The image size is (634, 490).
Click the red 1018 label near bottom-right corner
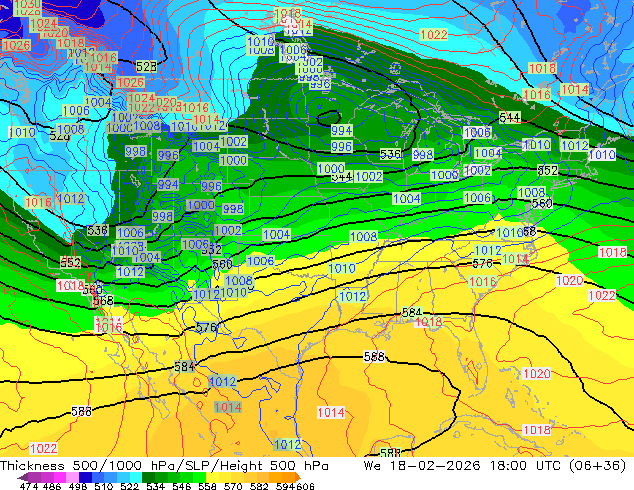pyautogui.click(x=537, y=430)
